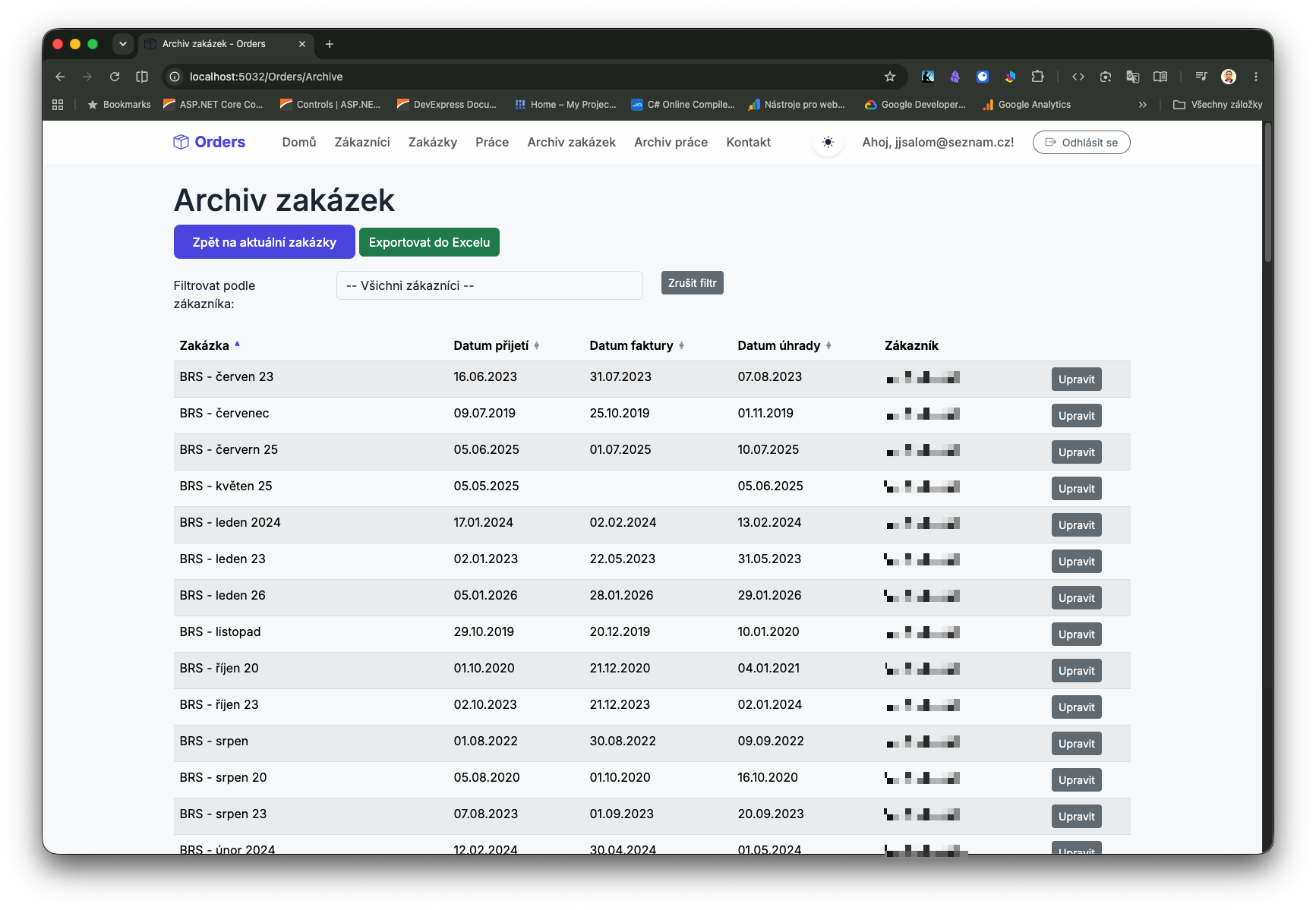Click Upravit for BRS - červen 23
This screenshot has height=910, width=1316.
[x=1077, y=379]
